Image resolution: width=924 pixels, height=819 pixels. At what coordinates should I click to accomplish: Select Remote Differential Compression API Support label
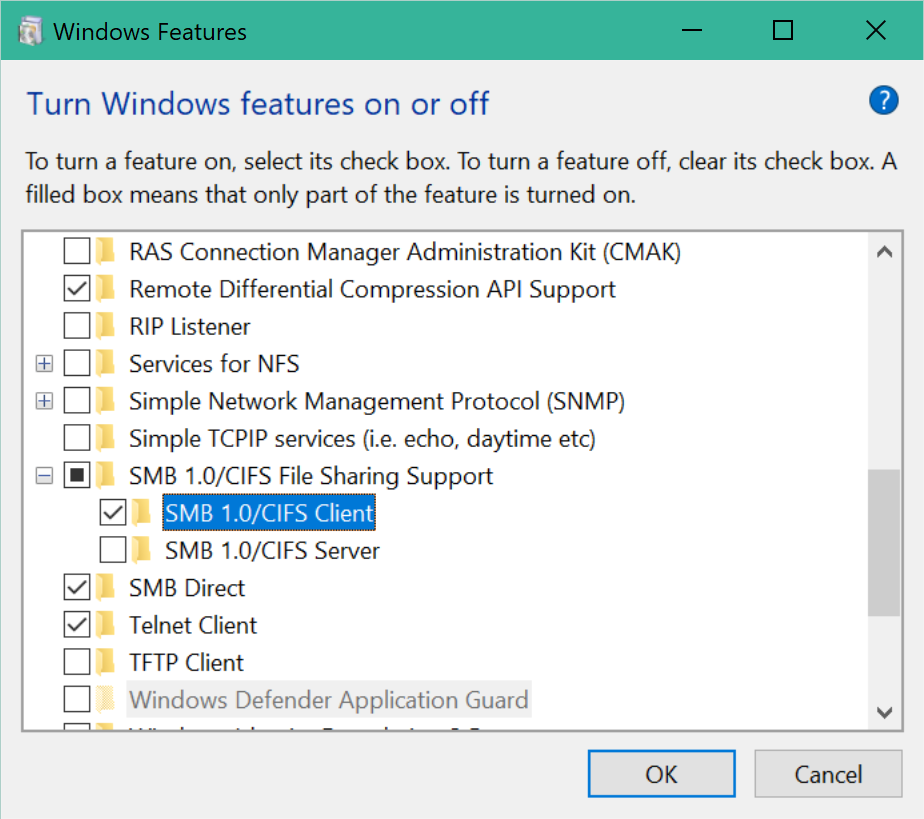(372, 289)
